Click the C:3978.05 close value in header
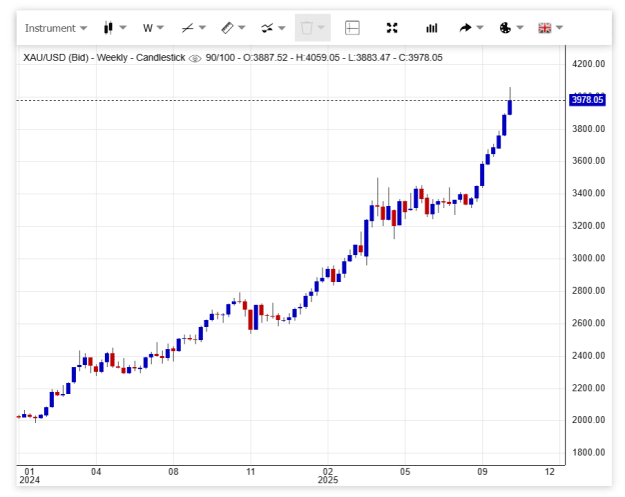The image size is (625, 497). [x=421, y=58]
